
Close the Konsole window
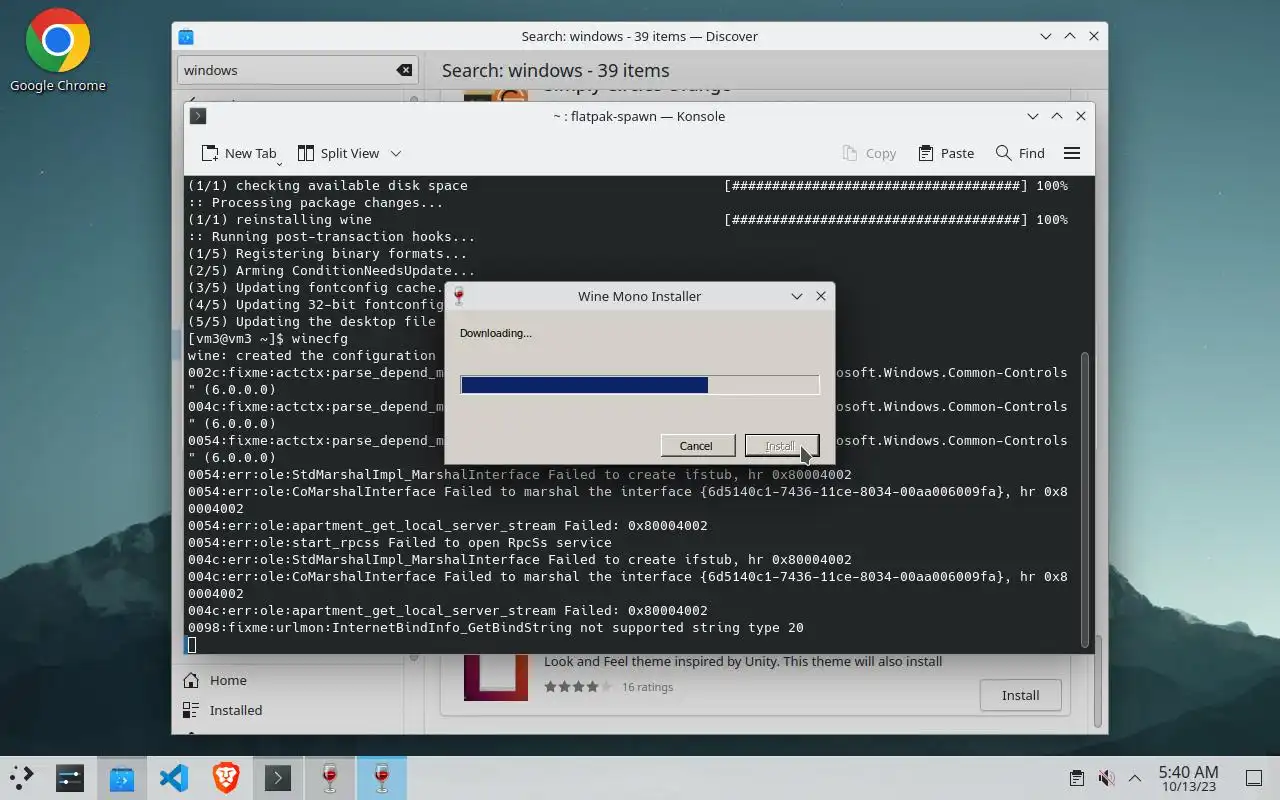1081,116
